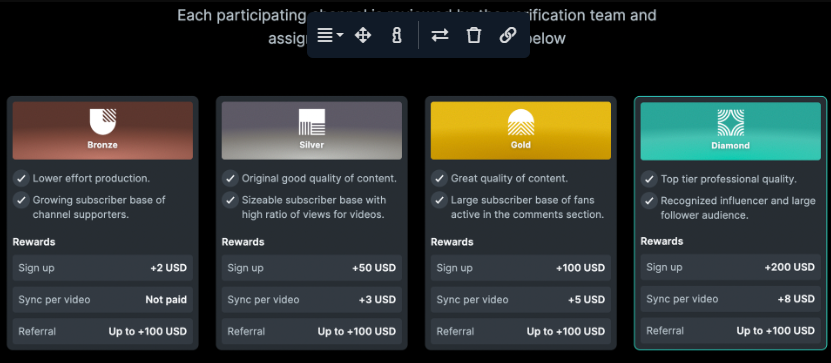
Task: Click checkmark beside Great quality of content
Action: pos(439,179)
